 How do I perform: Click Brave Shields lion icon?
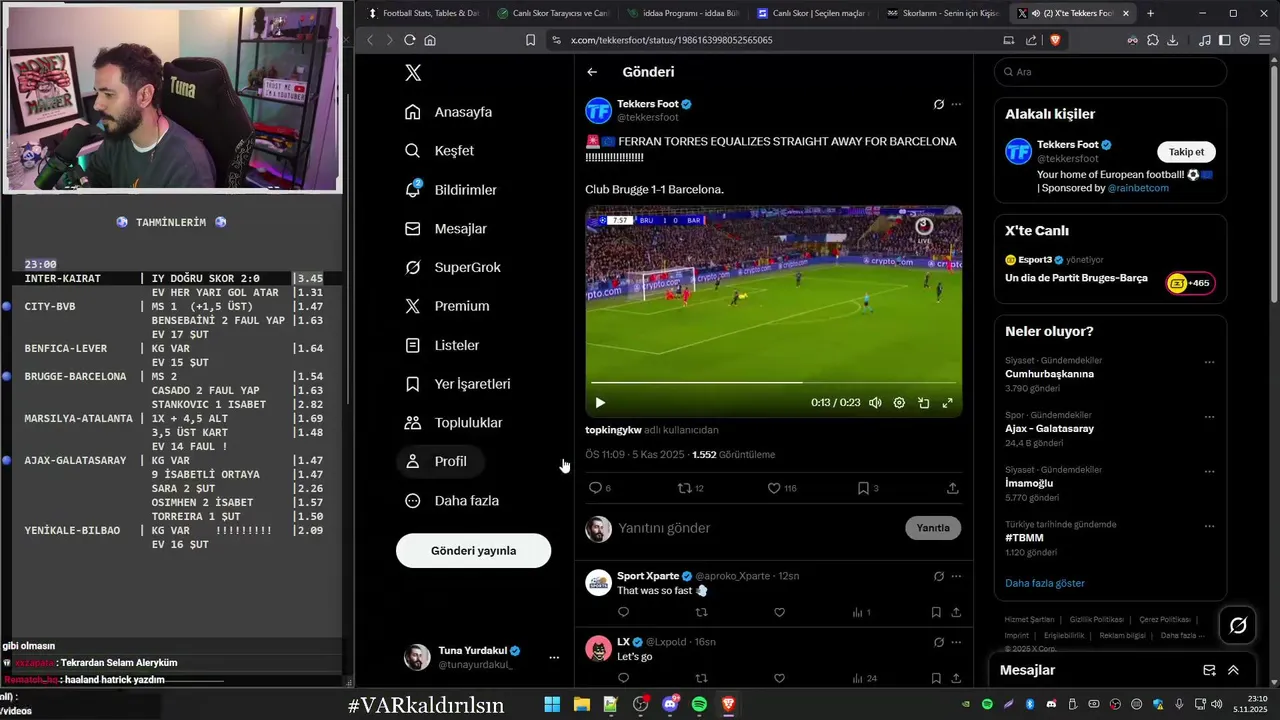point(1054,40)
